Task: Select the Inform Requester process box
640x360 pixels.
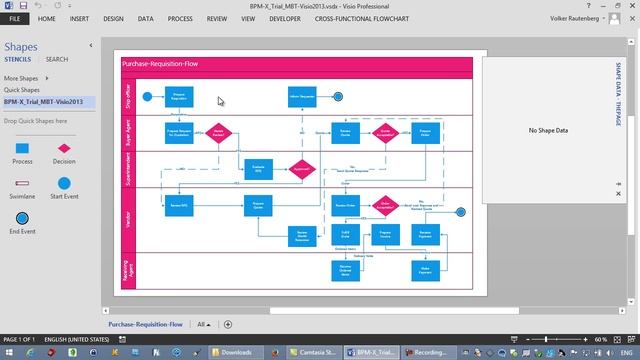Action: [x=302, y=97]
